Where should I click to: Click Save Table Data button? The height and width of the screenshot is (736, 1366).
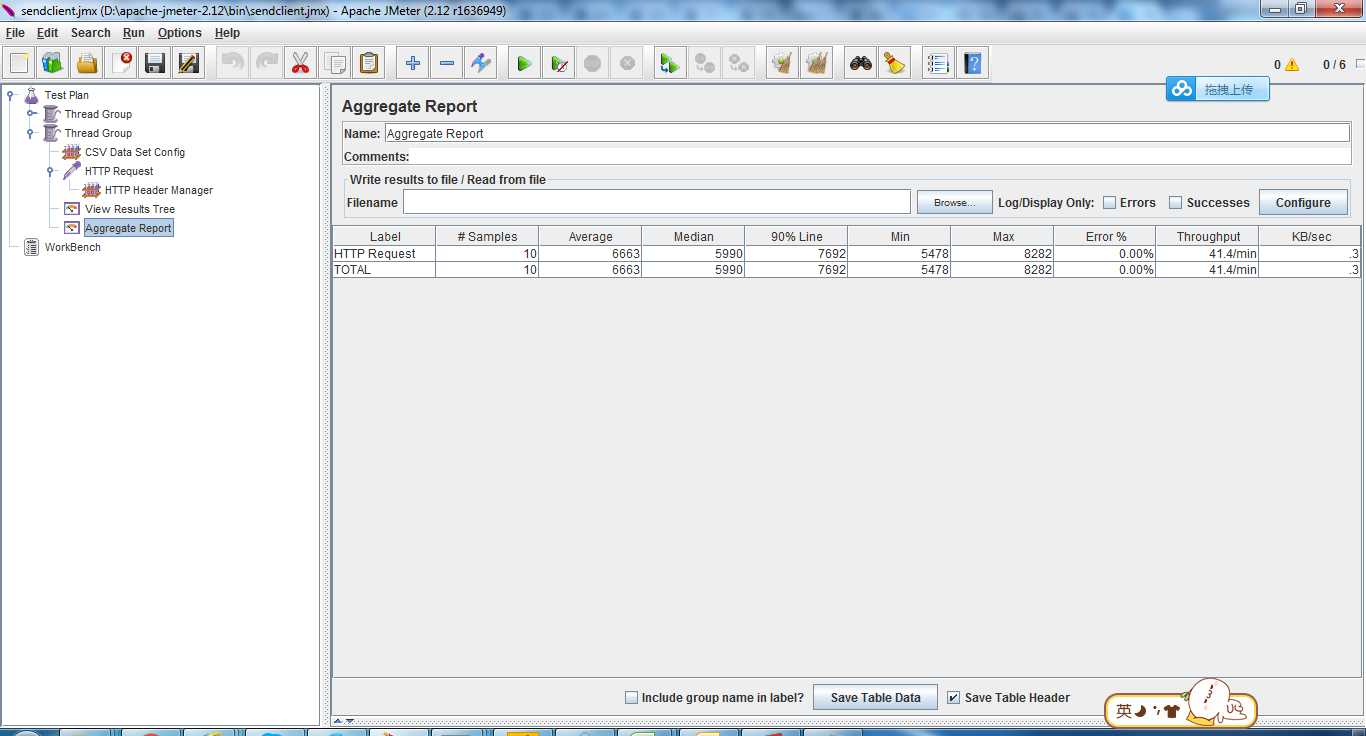(x=875, y=697)
